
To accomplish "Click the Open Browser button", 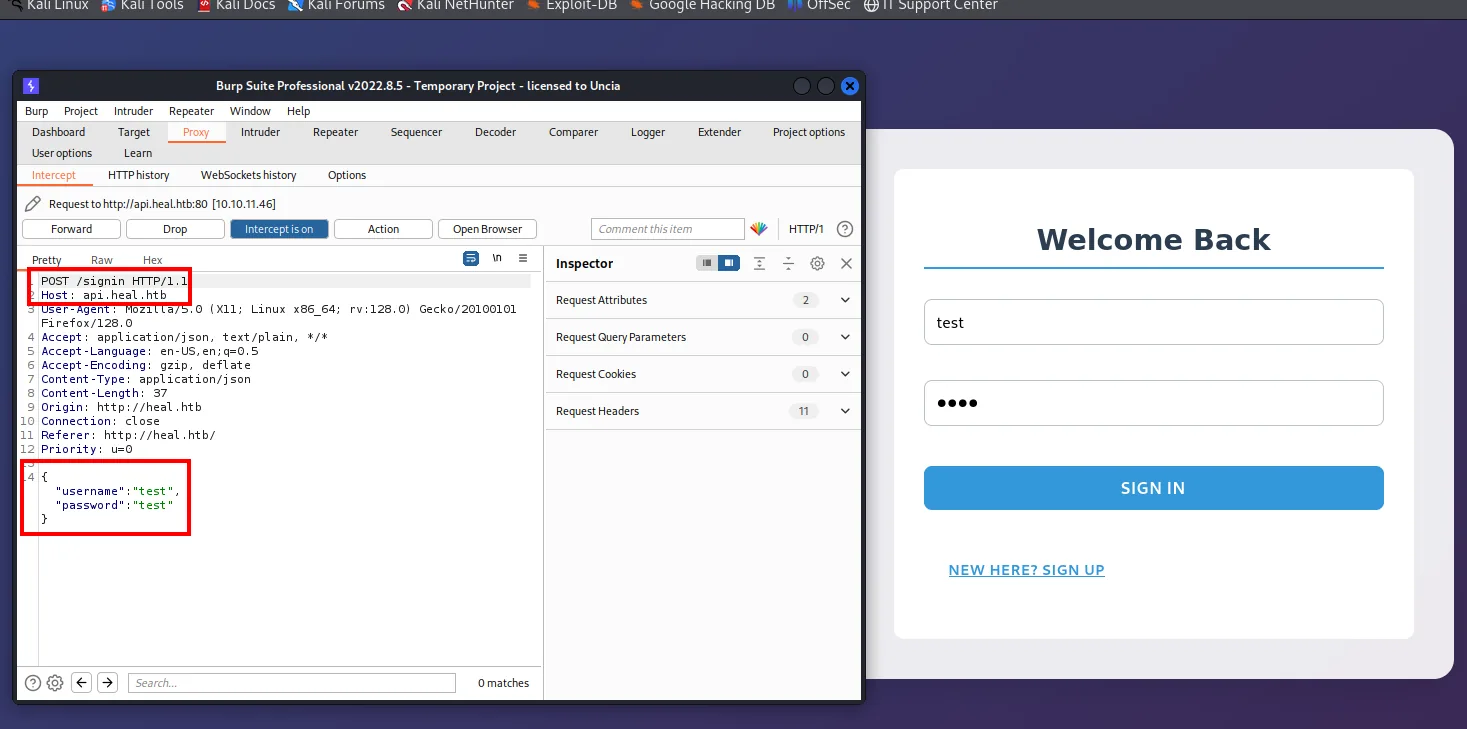I will [487, 229].
